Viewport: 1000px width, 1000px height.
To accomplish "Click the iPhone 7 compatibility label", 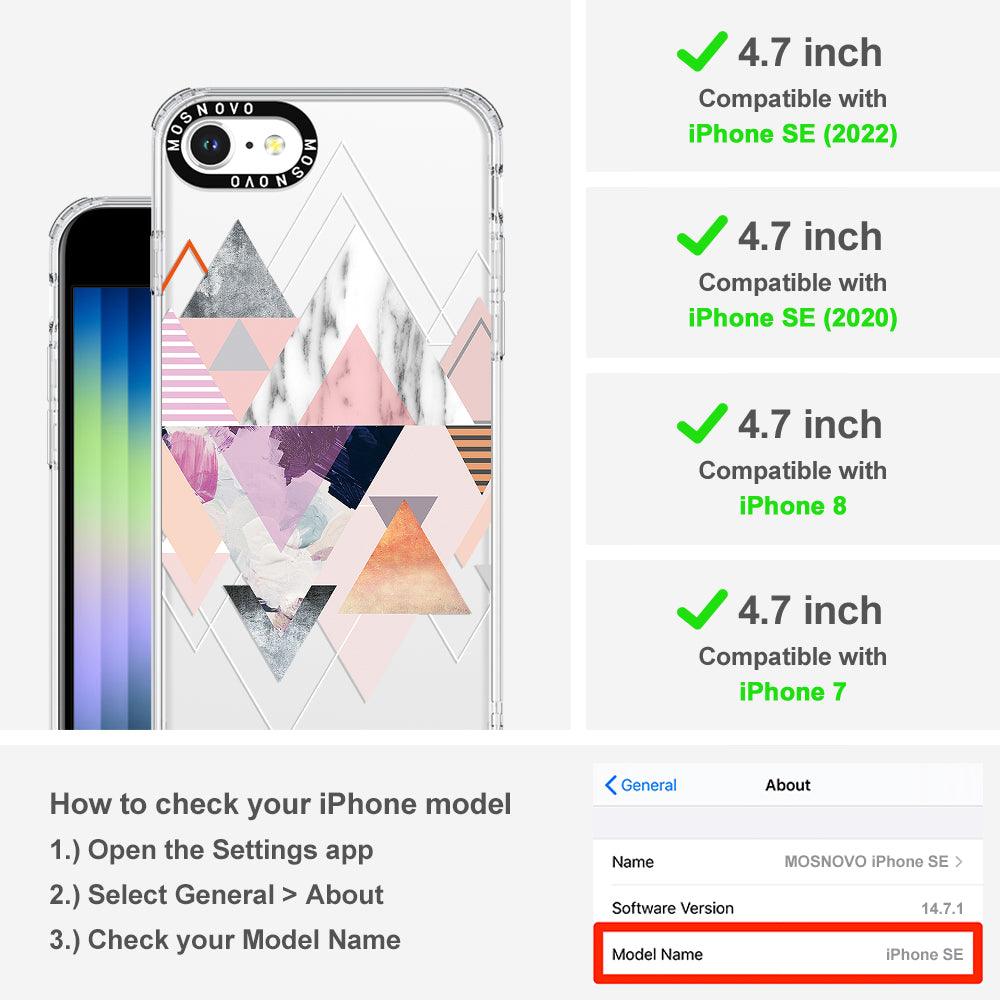I will click(793, 691).
